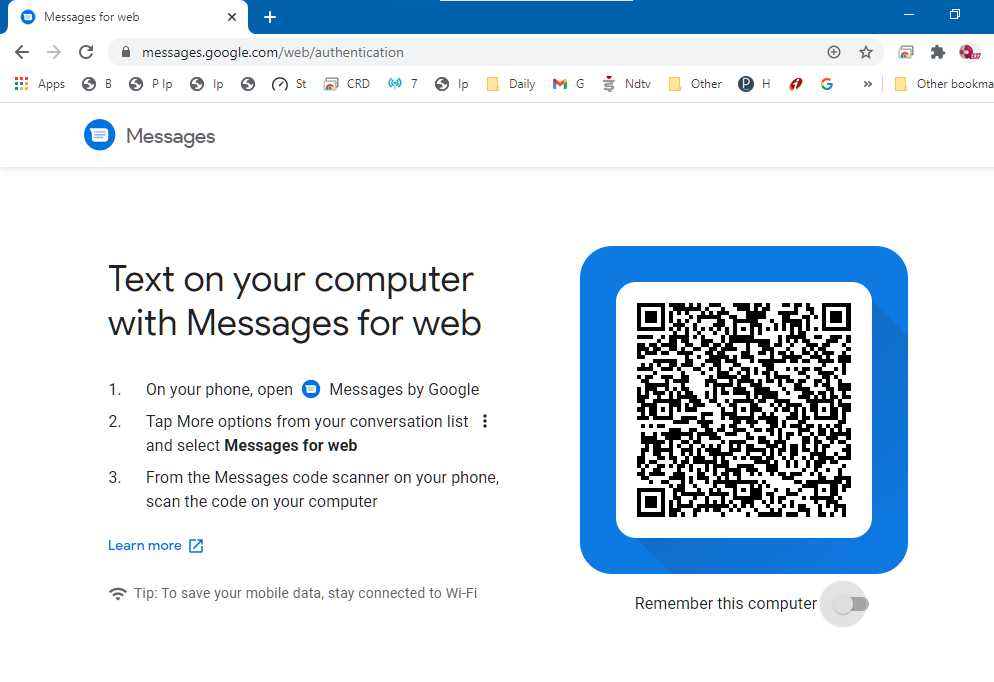Click the step 3 scan instruction text
The width and height of the screenshot is (994, 682).
(323, 489)
